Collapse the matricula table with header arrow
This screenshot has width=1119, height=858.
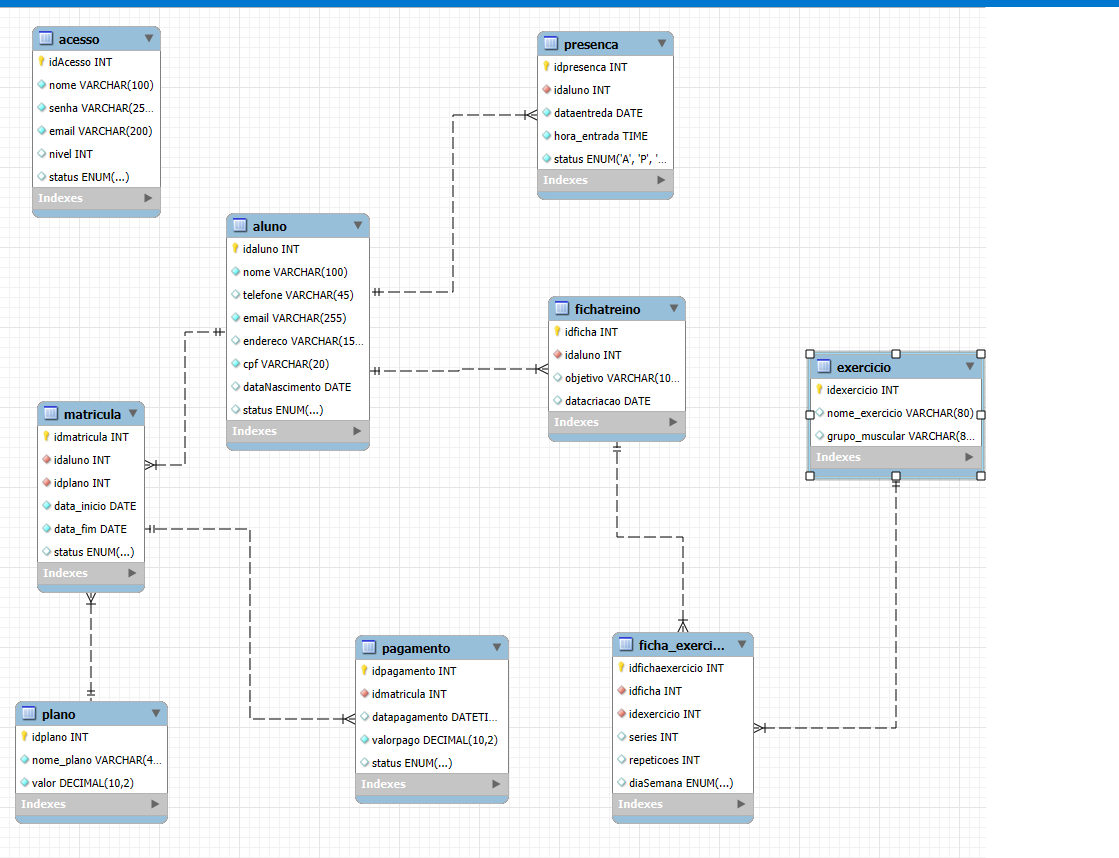click(x=133, y=414)
